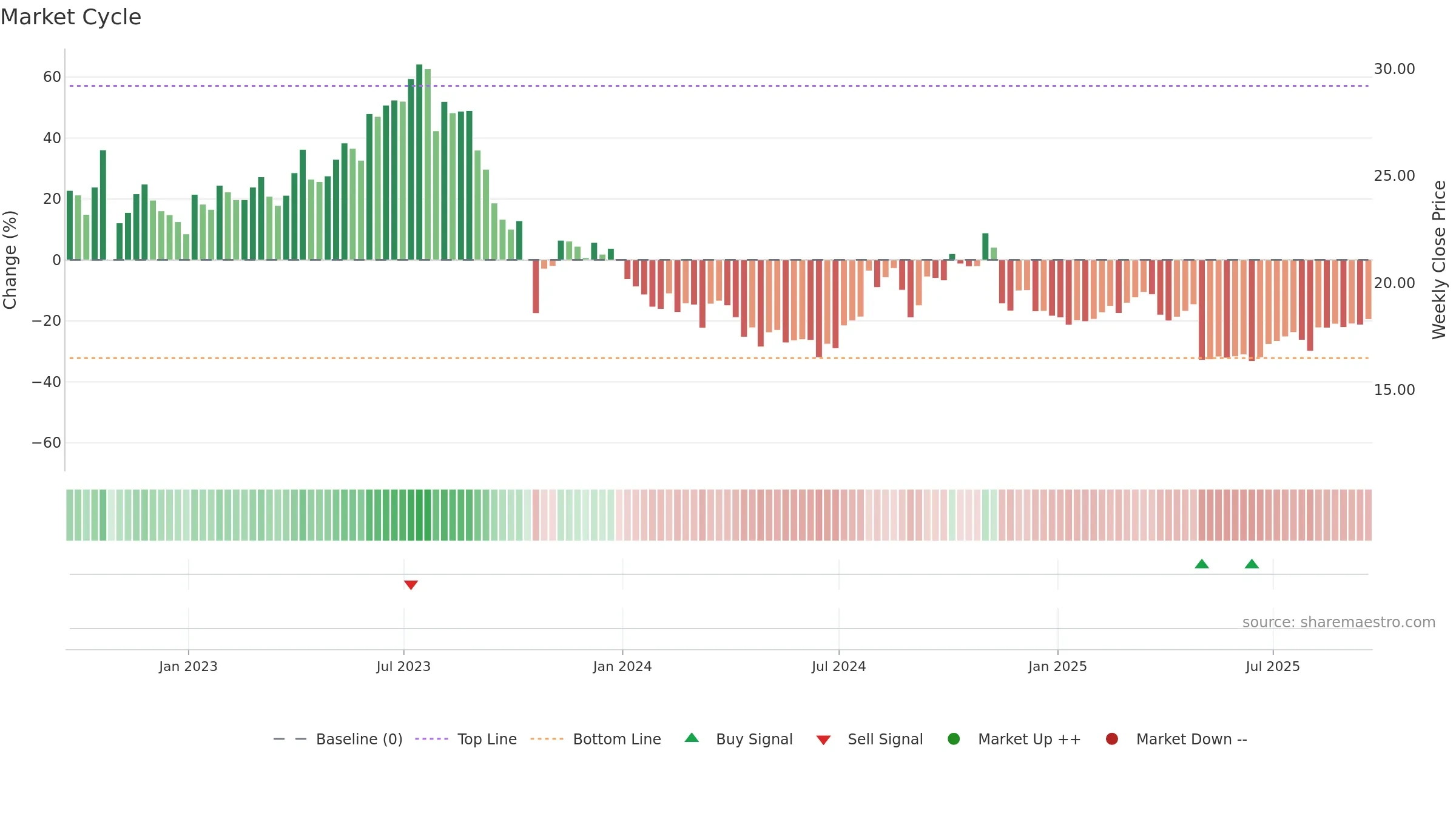Toggle the Sell Signal legend label

[885, 739]
